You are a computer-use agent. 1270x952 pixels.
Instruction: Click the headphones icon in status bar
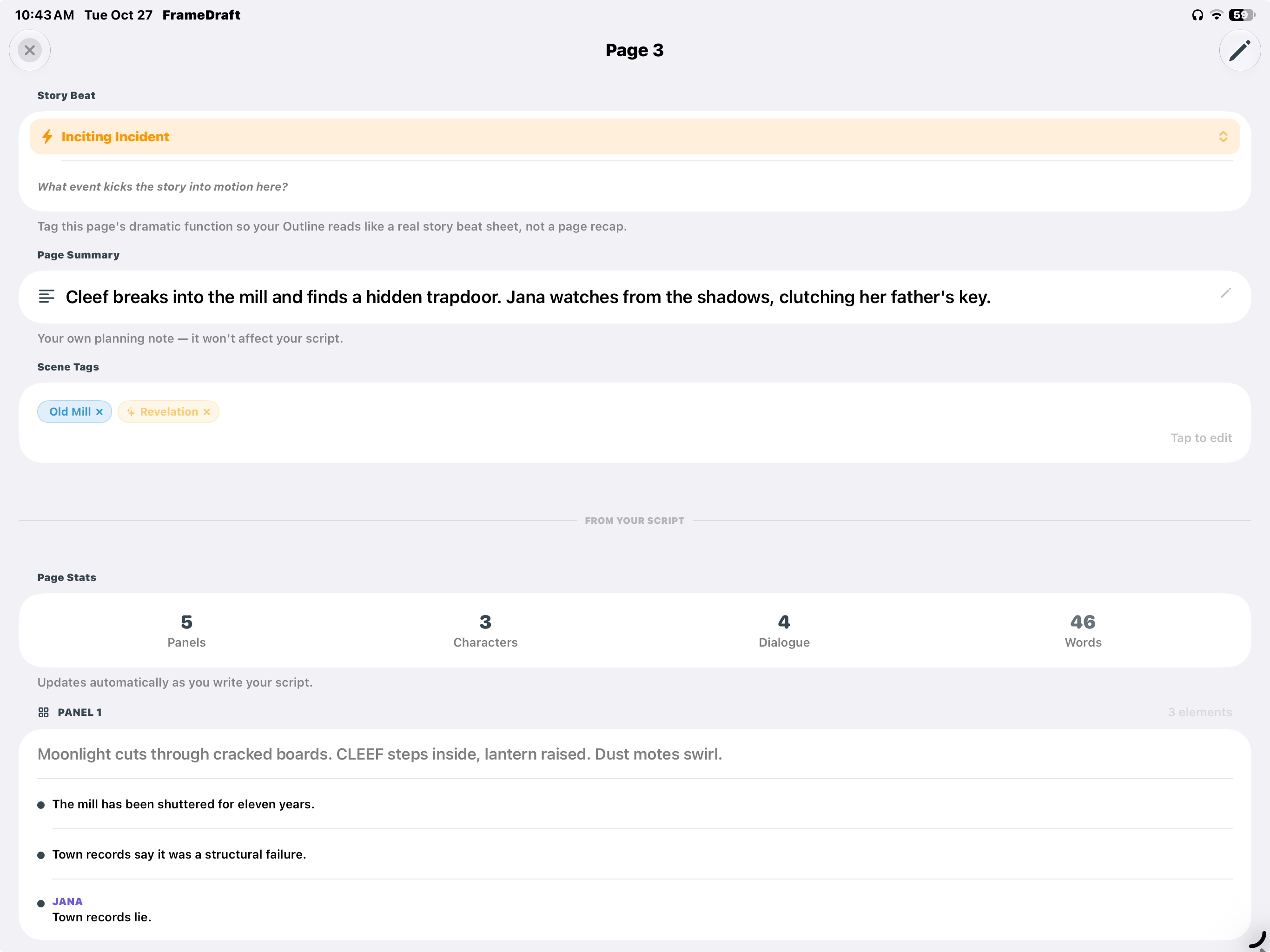click(1197, 15)
